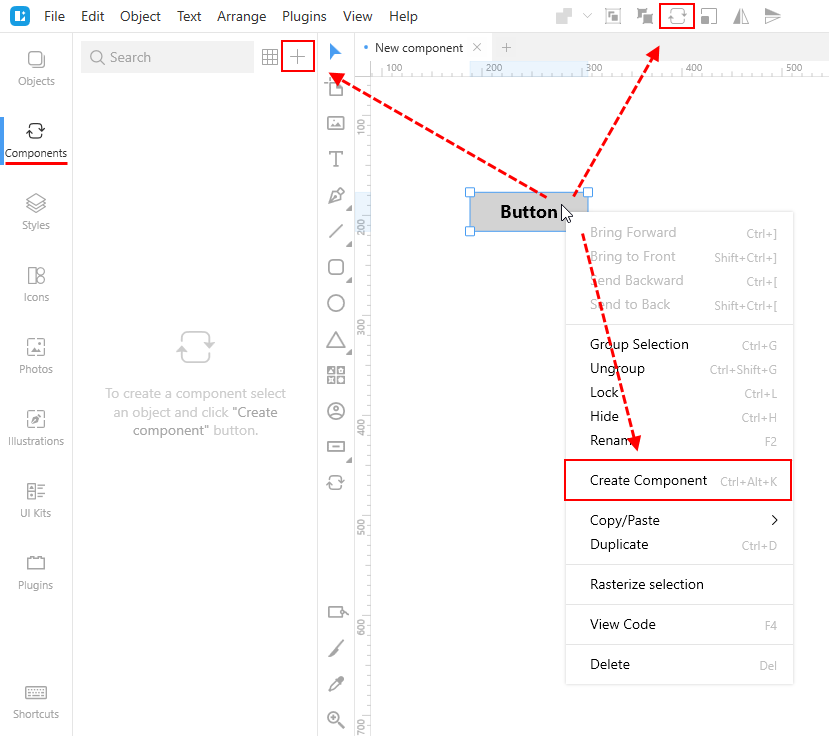Activate the Zoom tool
829x736 pixels.
pos(336,719)
